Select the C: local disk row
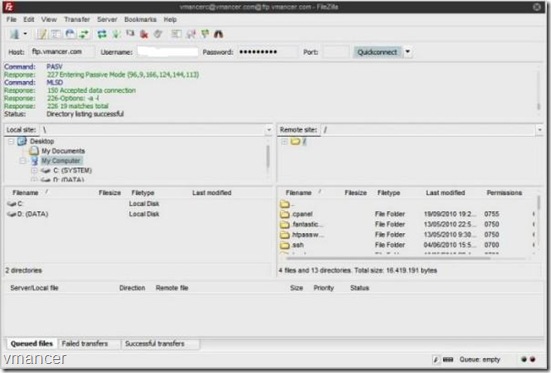The width and height of the screenshot is (551, 373). click(137, 204)
